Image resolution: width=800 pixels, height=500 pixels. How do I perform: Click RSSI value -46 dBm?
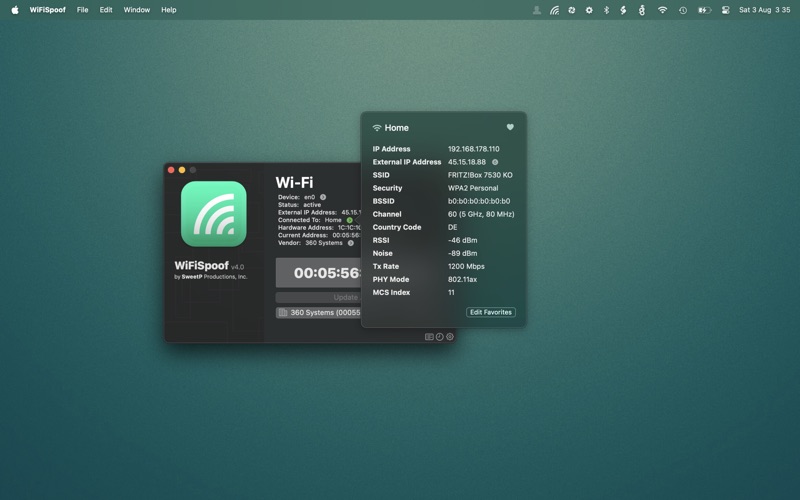[462, 240]
